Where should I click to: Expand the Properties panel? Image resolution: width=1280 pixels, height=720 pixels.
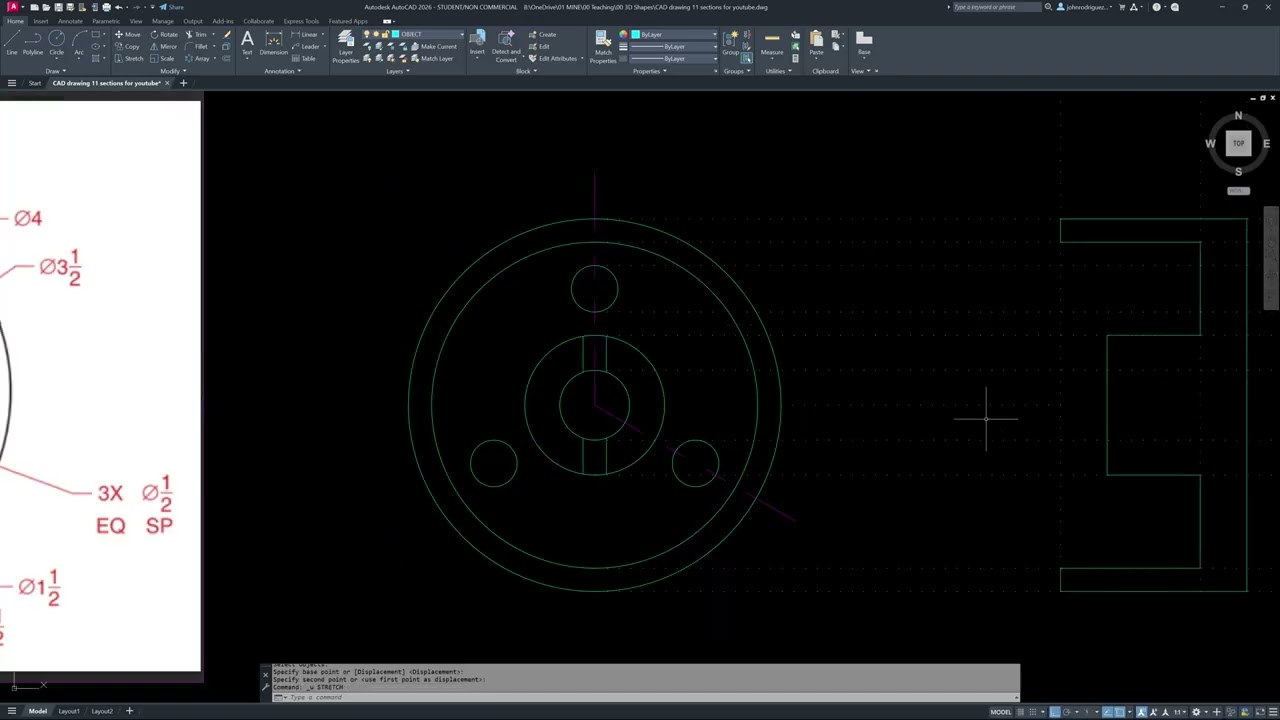pos(650,71)
